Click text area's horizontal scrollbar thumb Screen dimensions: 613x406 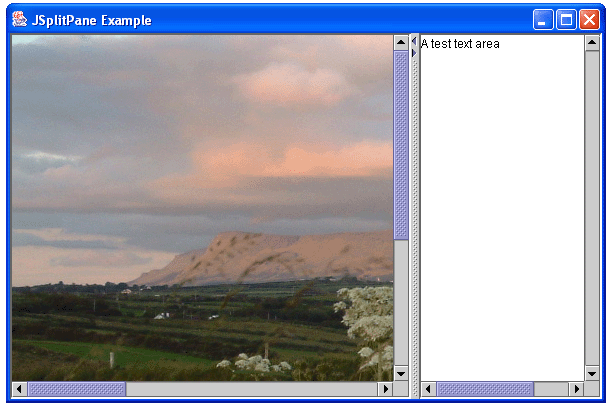[x=485, y=389]
